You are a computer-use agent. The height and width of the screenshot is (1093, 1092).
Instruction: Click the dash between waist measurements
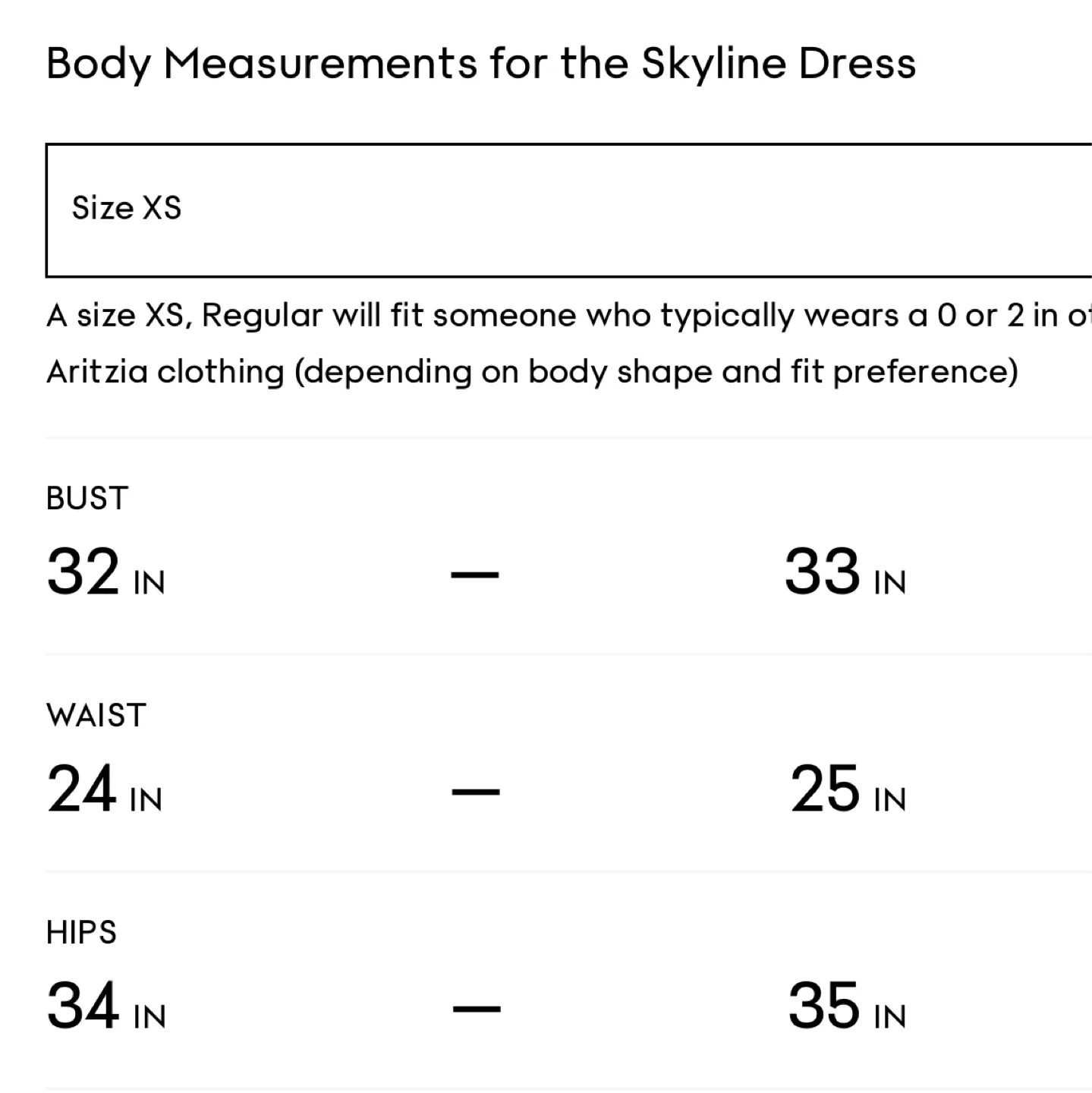476,792
